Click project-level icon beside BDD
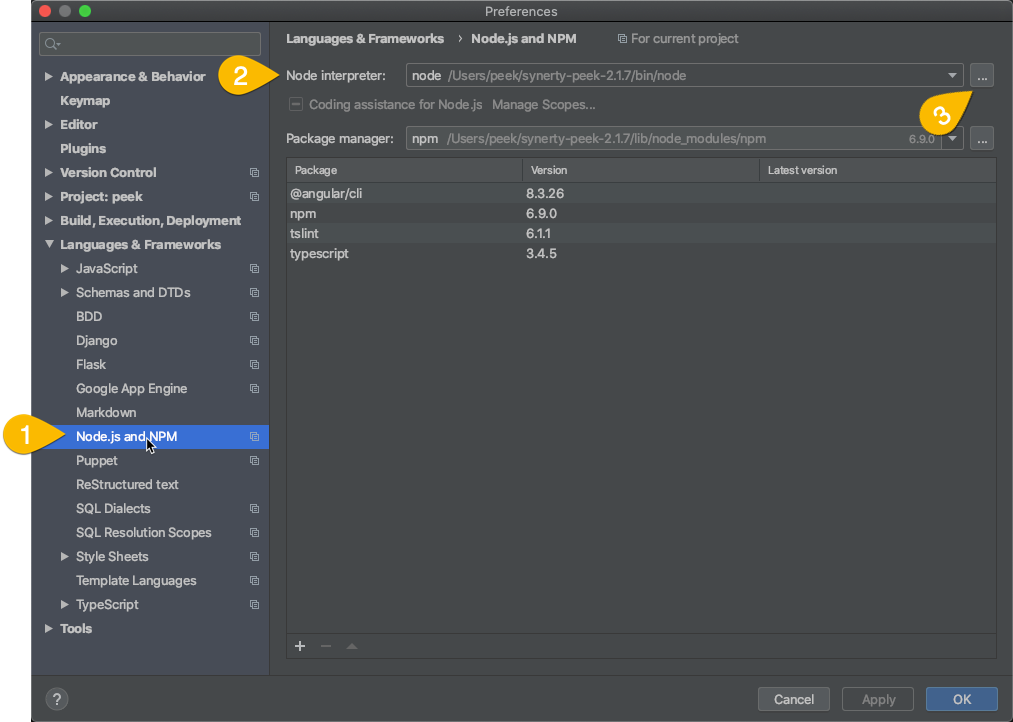 [x=255, y=316]
